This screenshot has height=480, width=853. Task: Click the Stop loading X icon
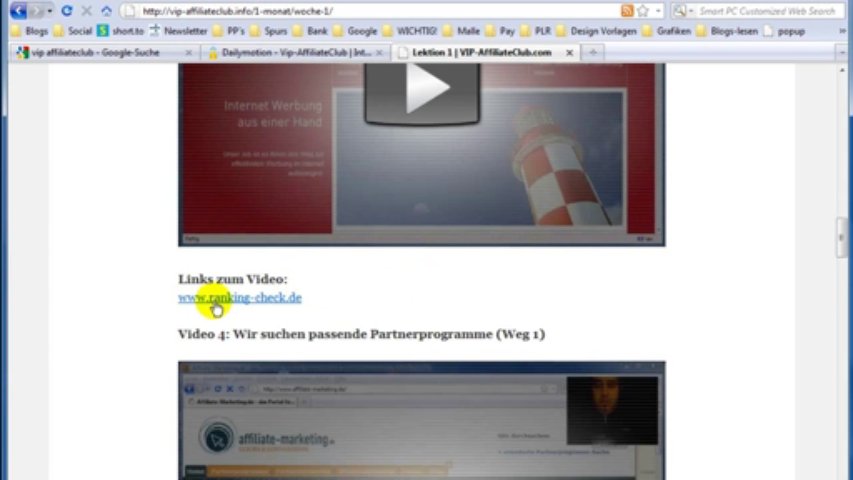[x=86, y=11]
